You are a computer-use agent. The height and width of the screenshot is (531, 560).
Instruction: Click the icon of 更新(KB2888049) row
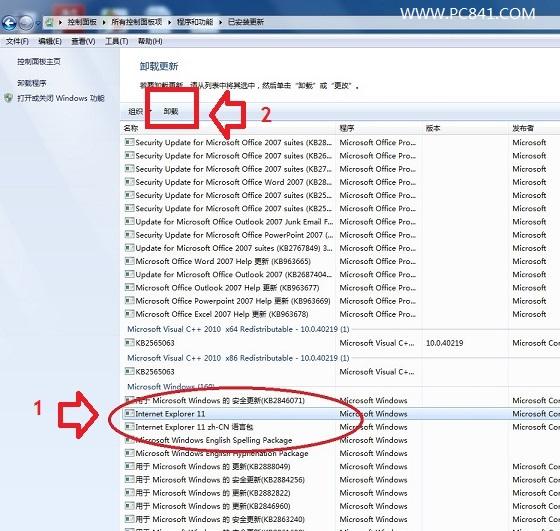click(x=129, y=466)
